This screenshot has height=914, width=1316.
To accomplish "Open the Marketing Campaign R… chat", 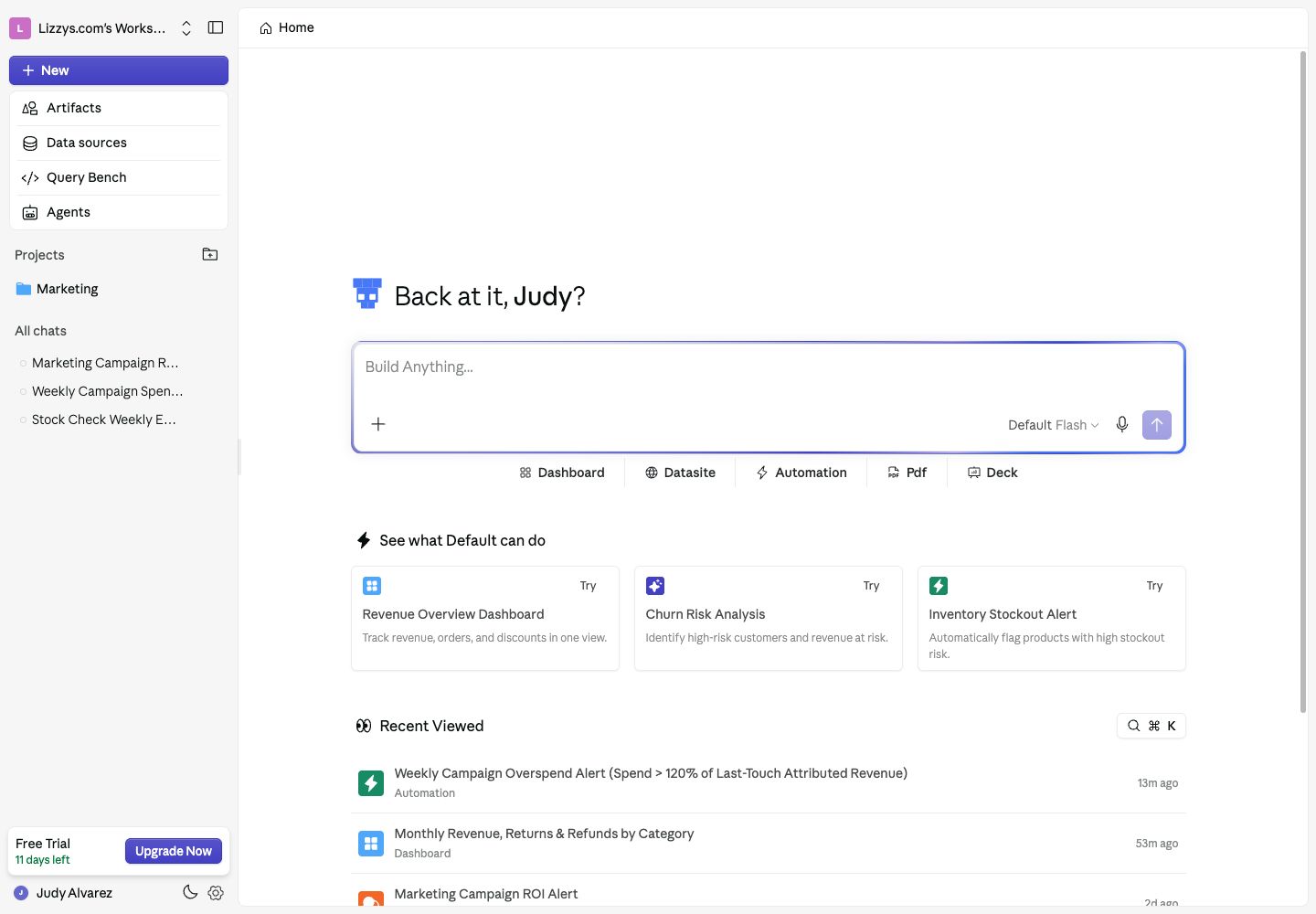I will (x=105, y=363).
